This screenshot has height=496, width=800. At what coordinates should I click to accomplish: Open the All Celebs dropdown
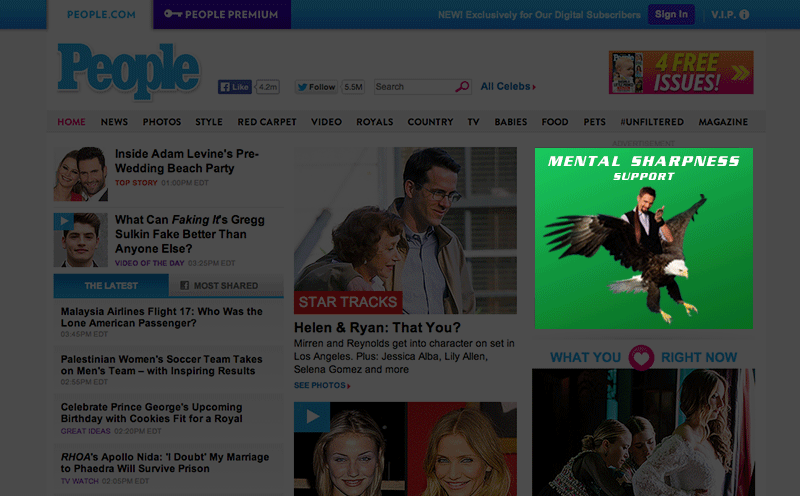tap(508, 86)
